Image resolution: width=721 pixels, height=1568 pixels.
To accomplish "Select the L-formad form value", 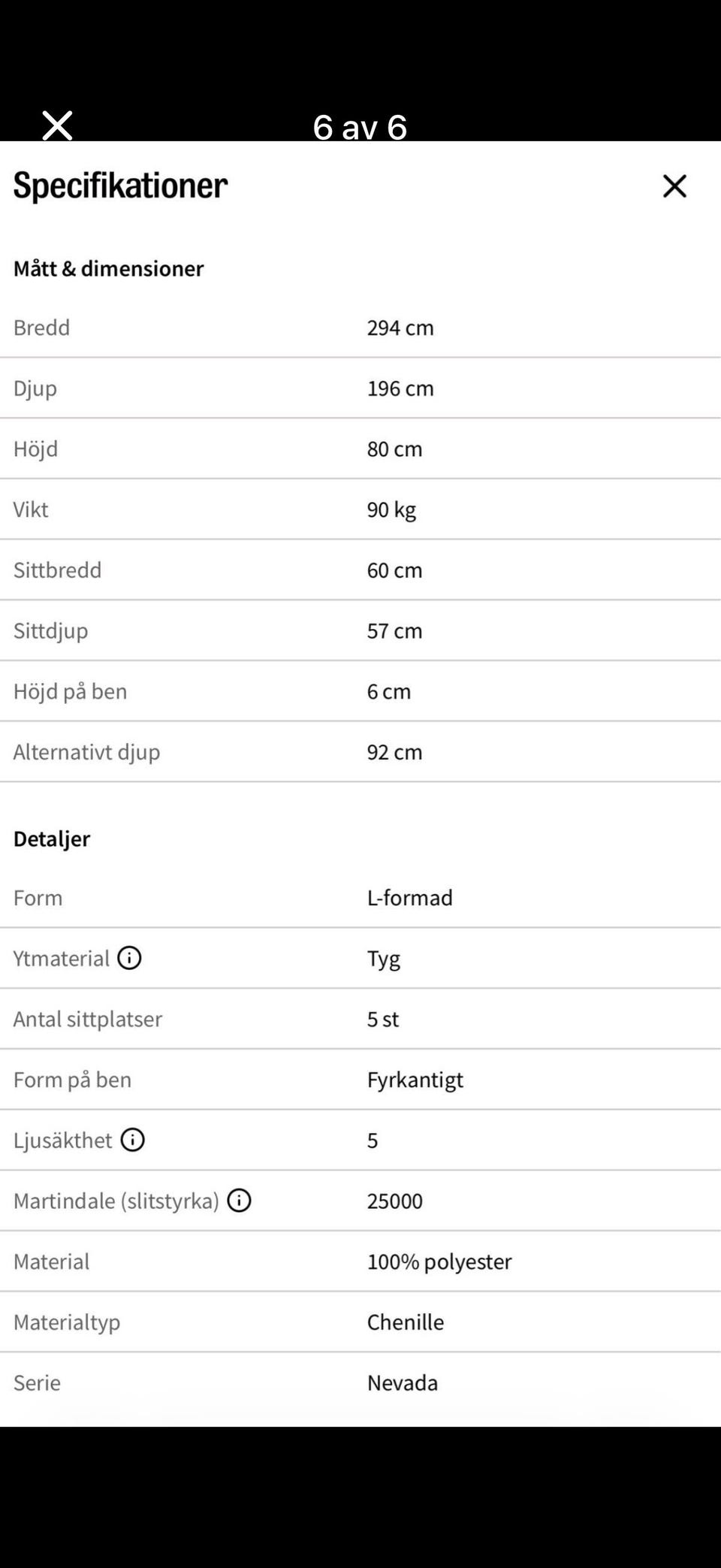I will tap(409, 898).
